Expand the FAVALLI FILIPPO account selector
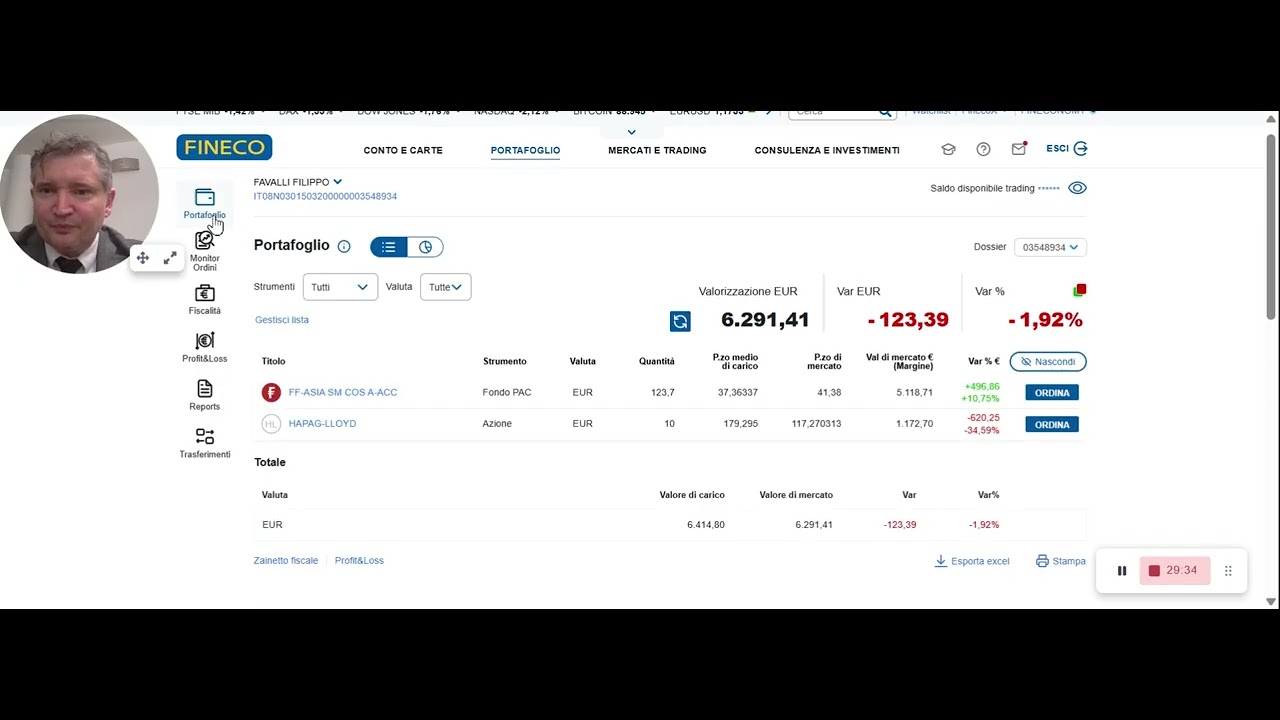This screenshot has height=720, width=1280. tap(298, 182)
